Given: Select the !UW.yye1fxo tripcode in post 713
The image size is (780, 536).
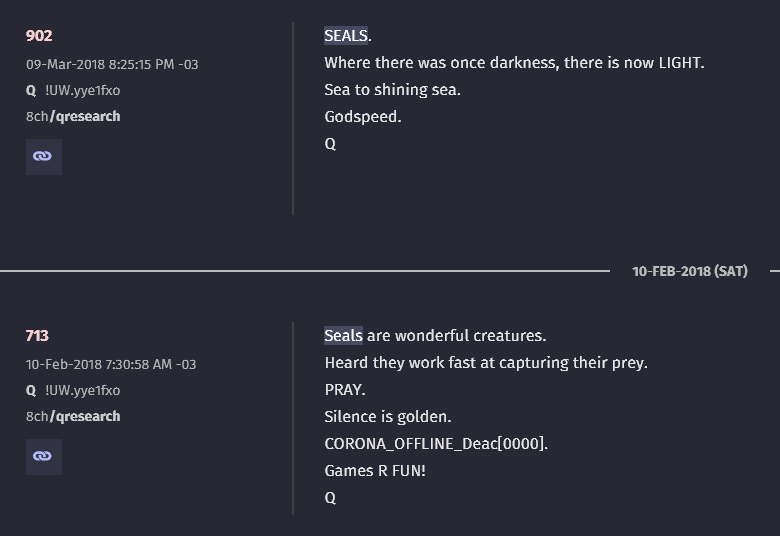Looking at the screenshot, I should 83,391.
